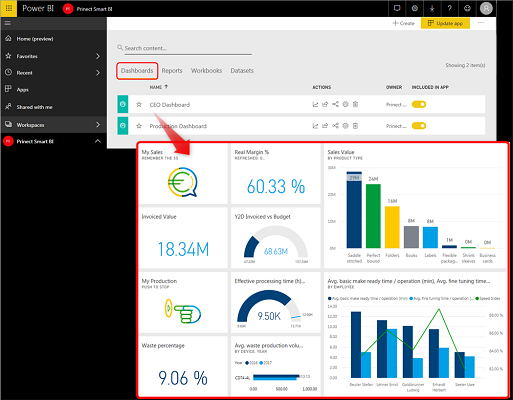Switch to the Datasets tab

pyautogui.click(x=242, y=71)
